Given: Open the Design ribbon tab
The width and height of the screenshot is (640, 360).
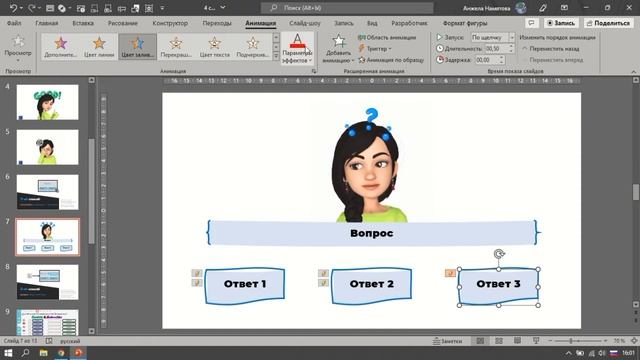Looking at the screenshot, I should click(x=170, y=23).
